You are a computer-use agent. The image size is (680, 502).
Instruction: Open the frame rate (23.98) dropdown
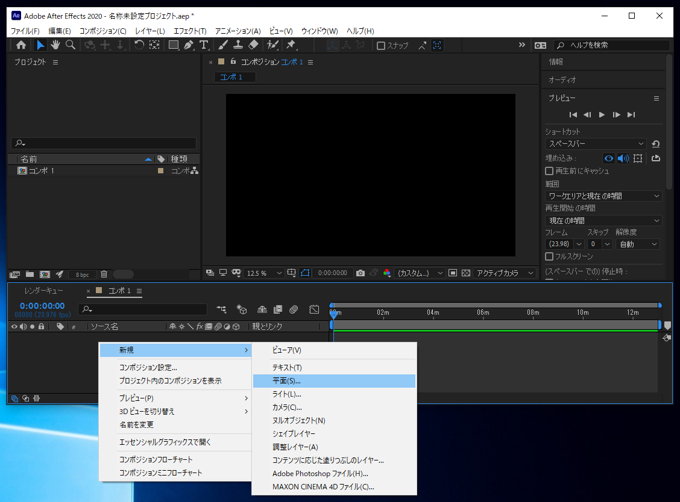565,244
